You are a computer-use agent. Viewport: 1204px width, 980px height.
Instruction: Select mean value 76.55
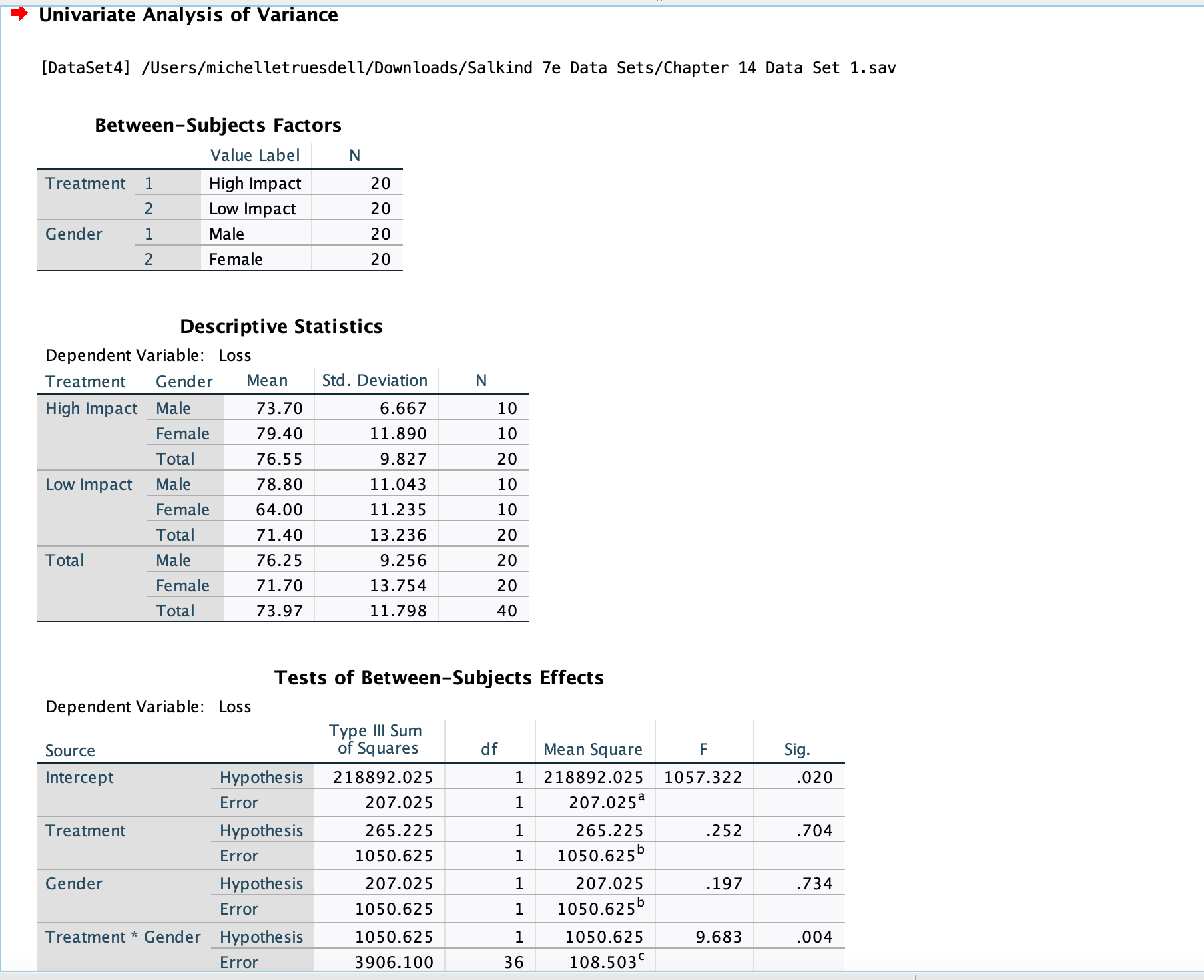tap(280, 459)
